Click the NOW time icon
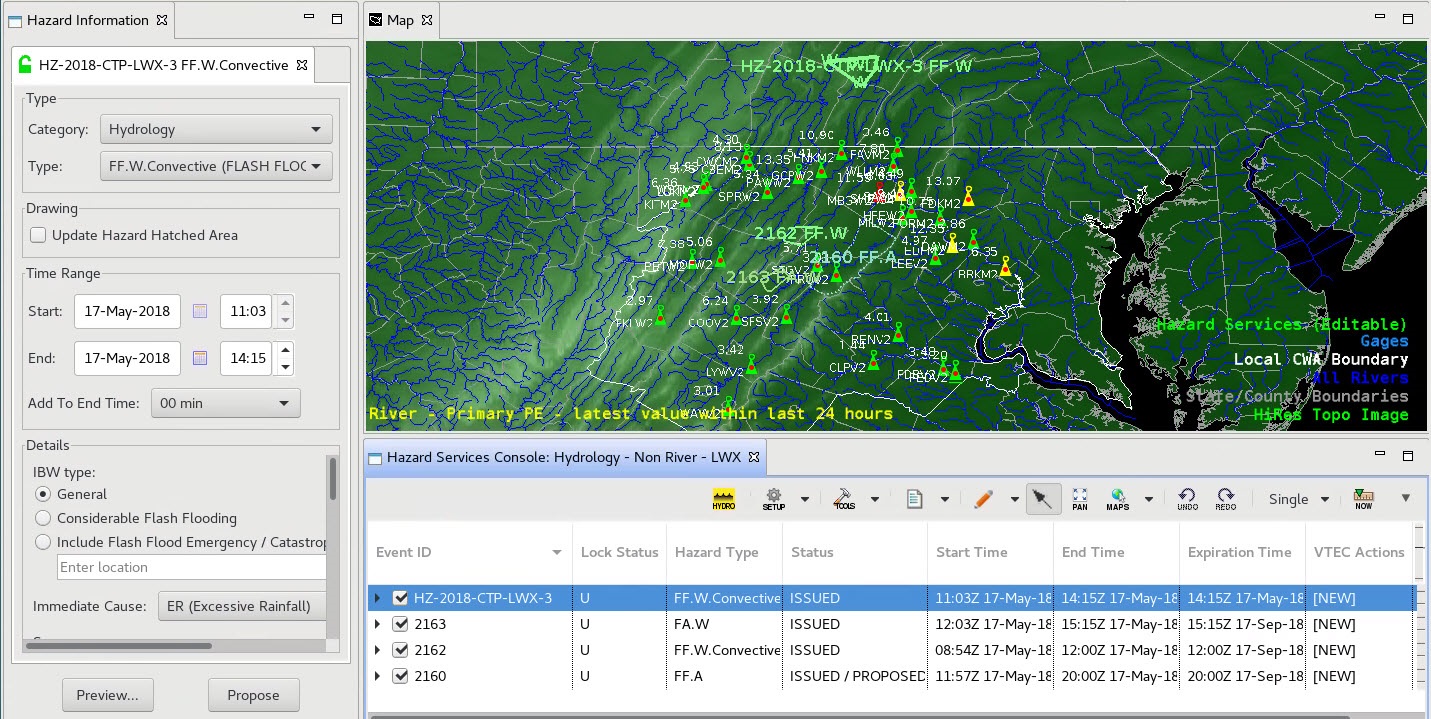Screen dimensions: 1431x719 (x=1363, y=499)
